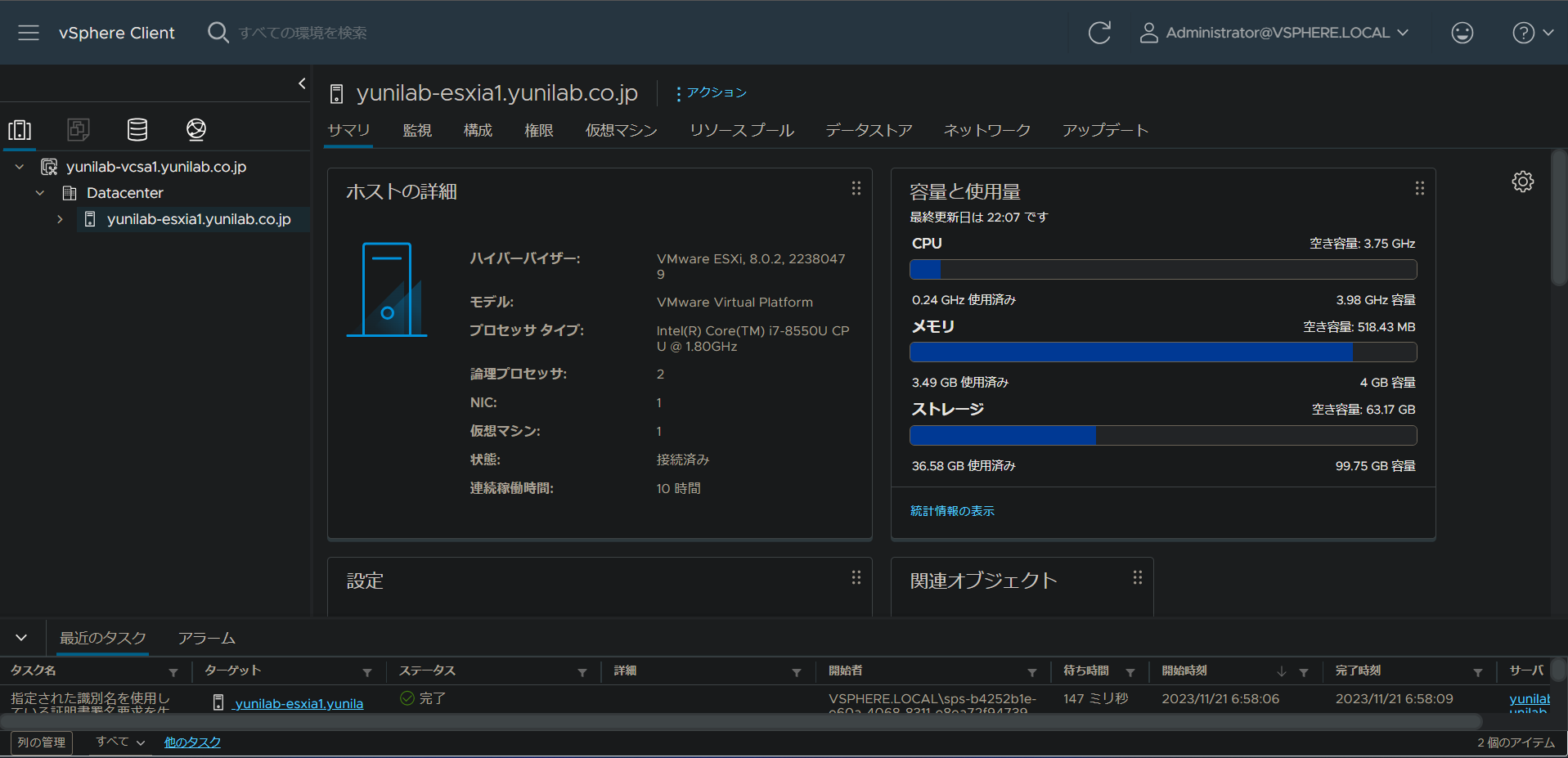Image resolution: width=1568 pixels, height=758 pixels.
Task: Click the vSphere Client title
Action: click(117, 33)
